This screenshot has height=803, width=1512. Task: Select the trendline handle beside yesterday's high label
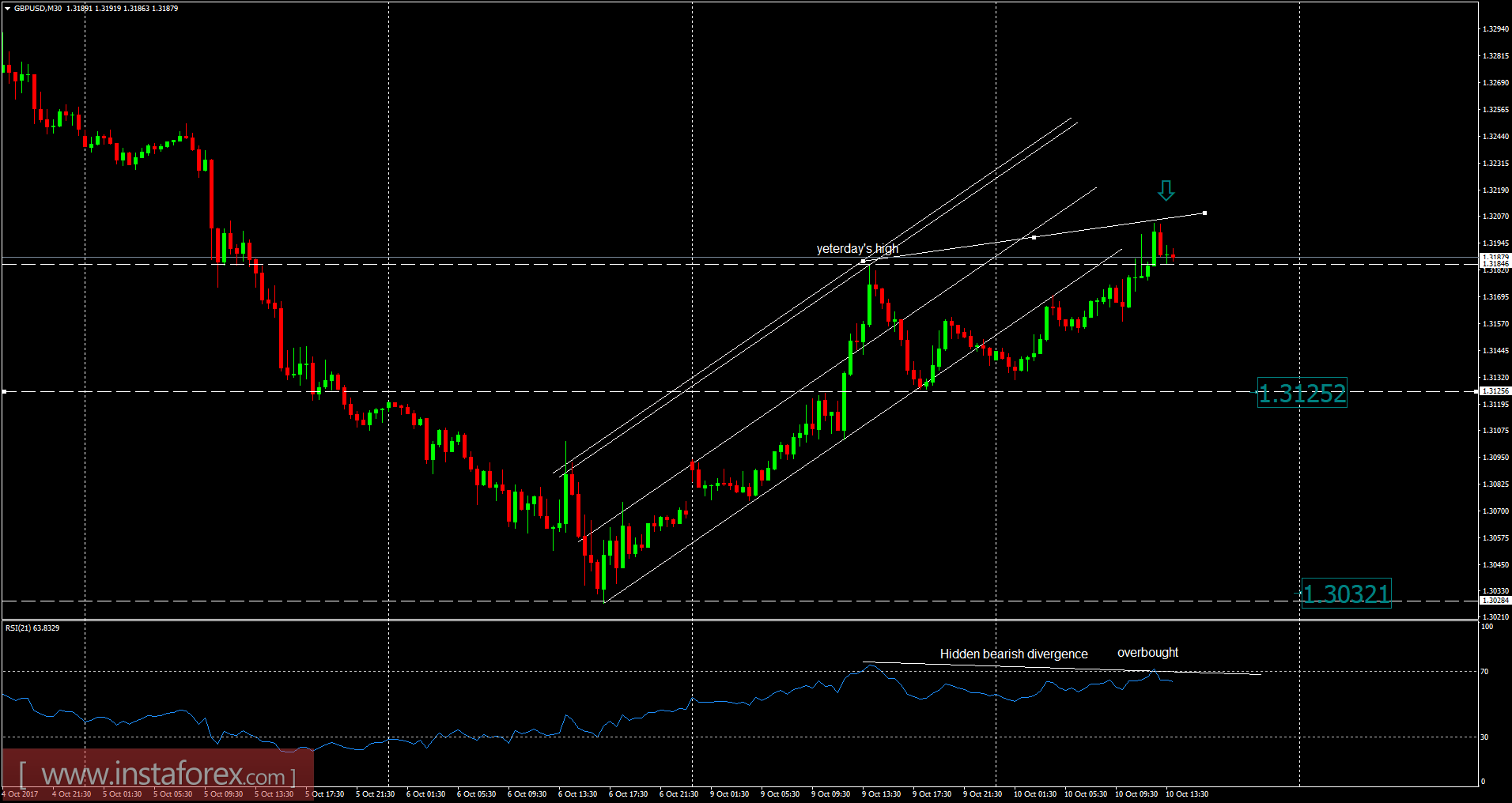(x=863, y=261)
